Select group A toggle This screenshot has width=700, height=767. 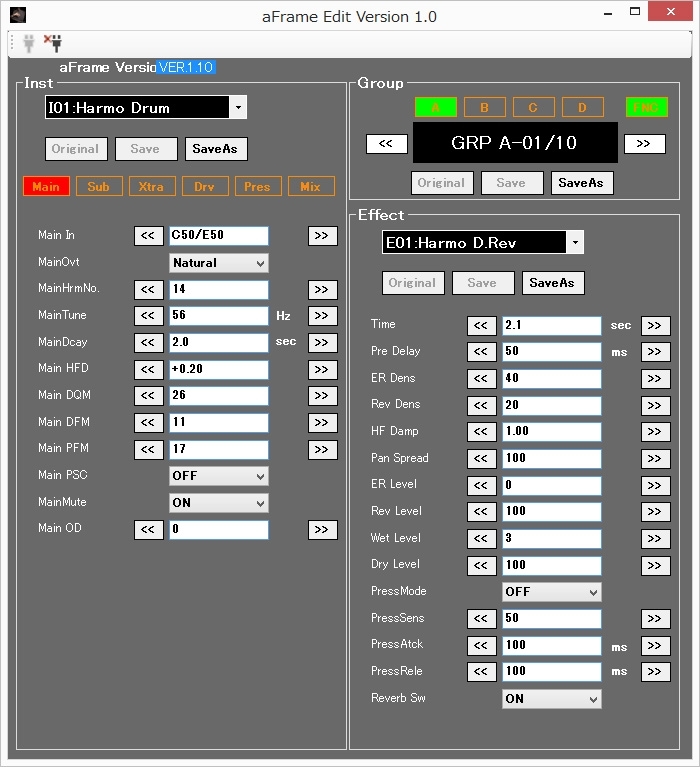coord(435,107)
